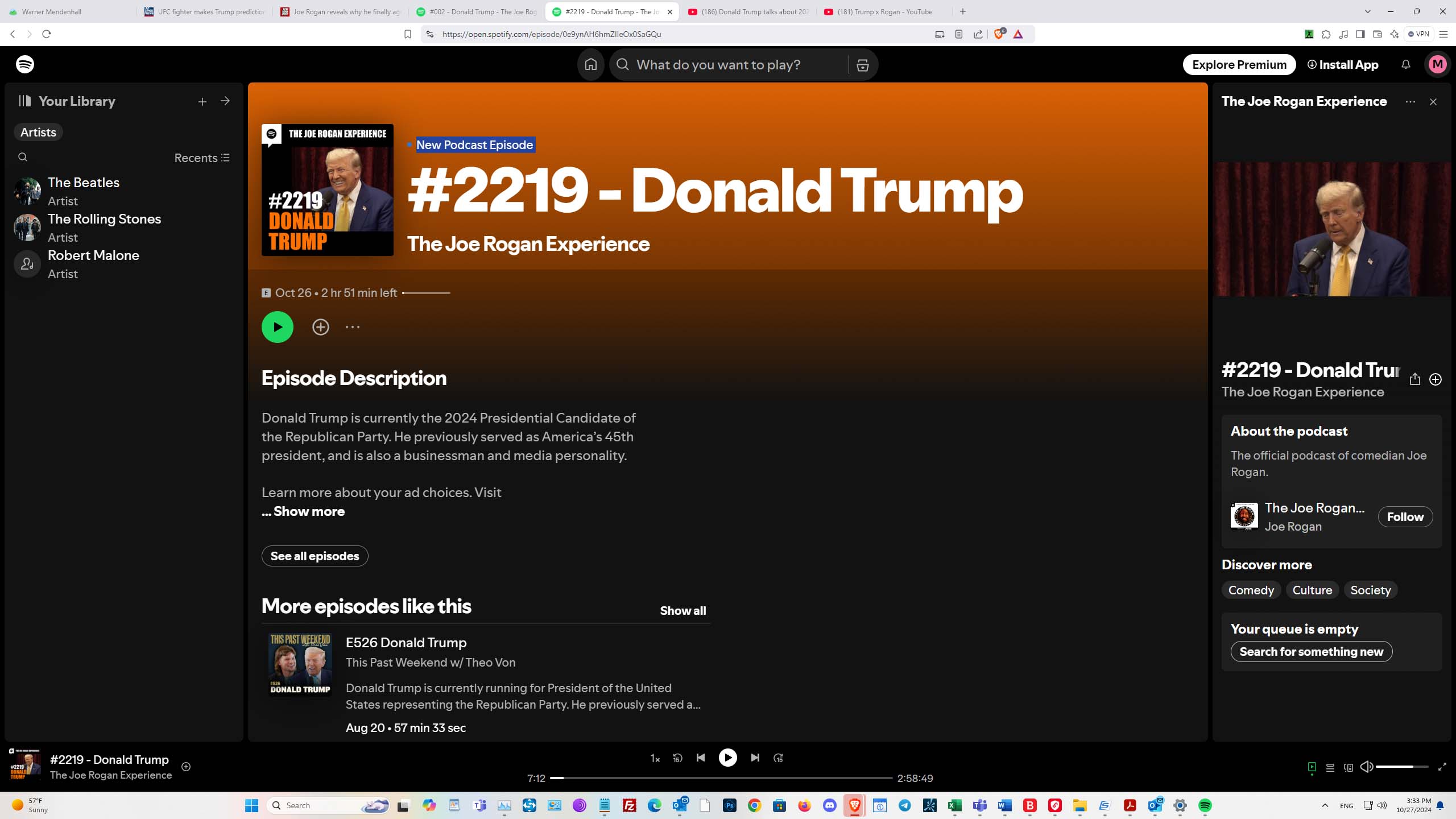Open Windows Start menu

pos(251,805)
